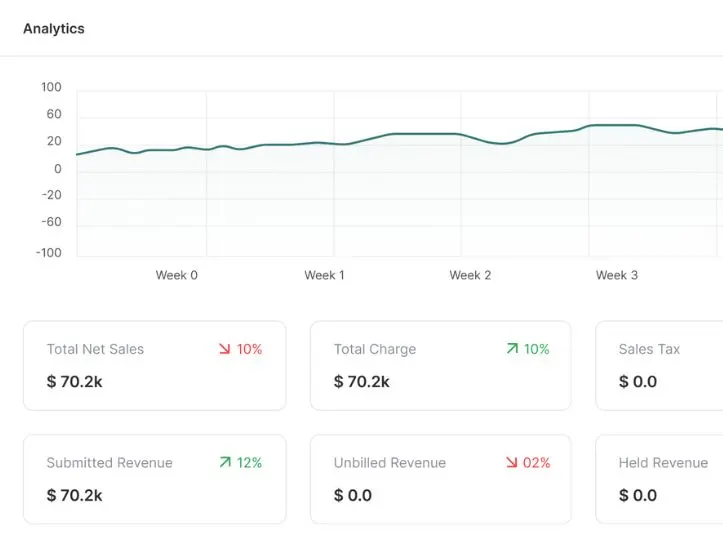
Task: Click the 100 label on the chart's y-axis
Action: pos(51,88)
